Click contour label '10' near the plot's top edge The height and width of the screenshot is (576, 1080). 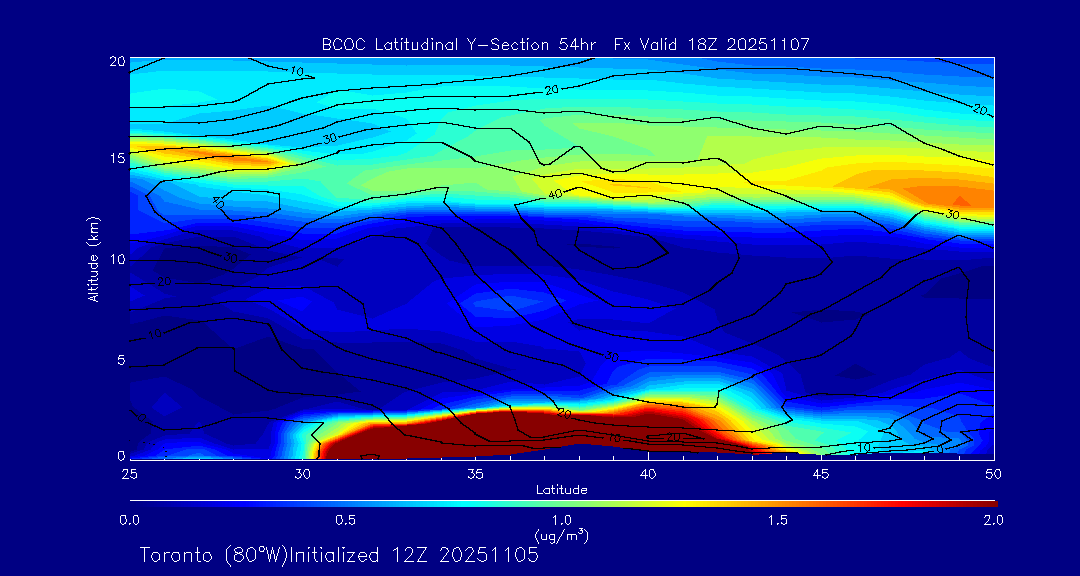298,71
